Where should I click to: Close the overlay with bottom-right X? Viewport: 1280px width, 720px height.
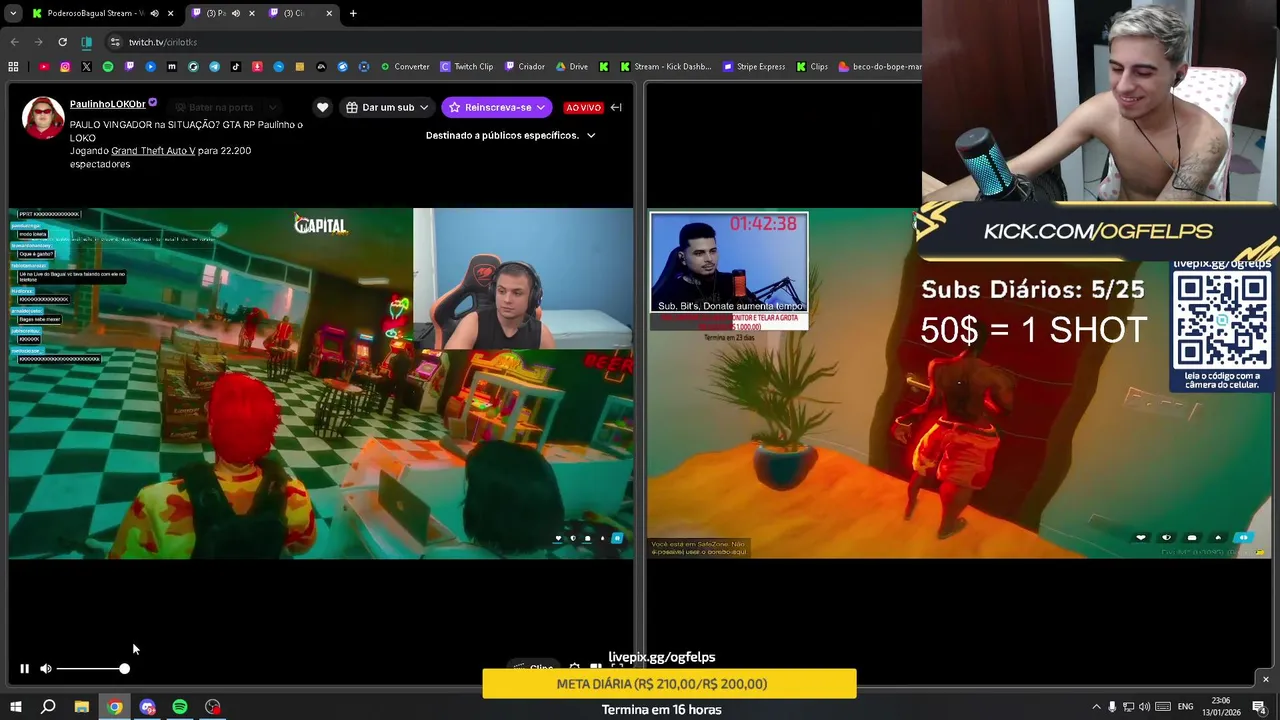[x=1265, y=679]
